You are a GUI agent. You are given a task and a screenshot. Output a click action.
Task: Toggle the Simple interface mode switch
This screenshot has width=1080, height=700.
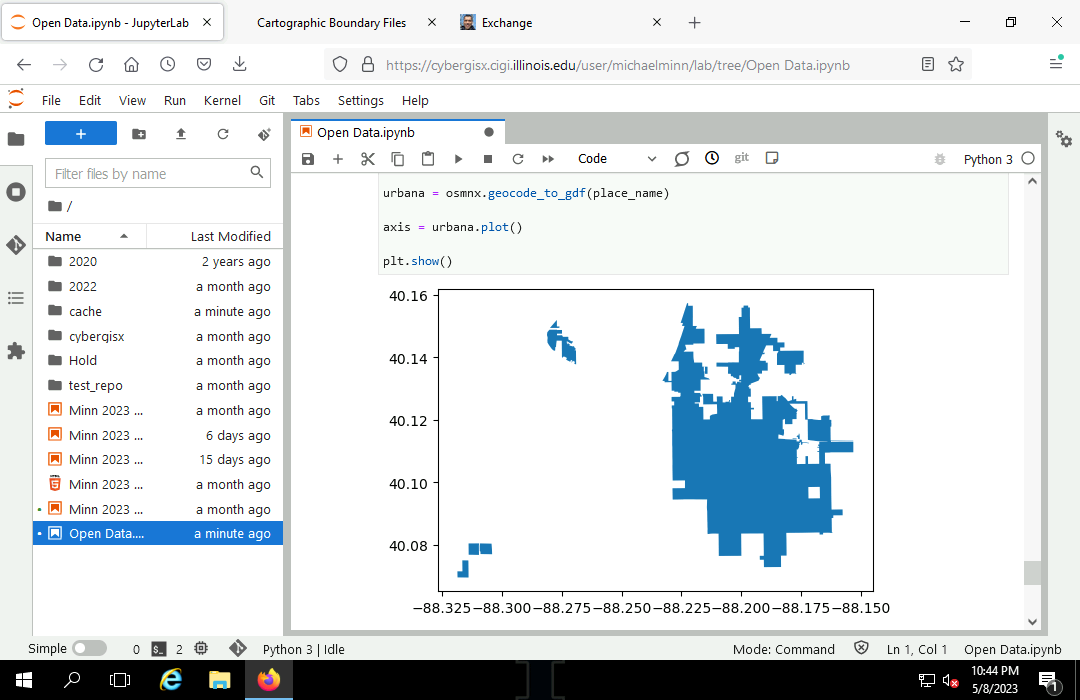click(89, 649)
